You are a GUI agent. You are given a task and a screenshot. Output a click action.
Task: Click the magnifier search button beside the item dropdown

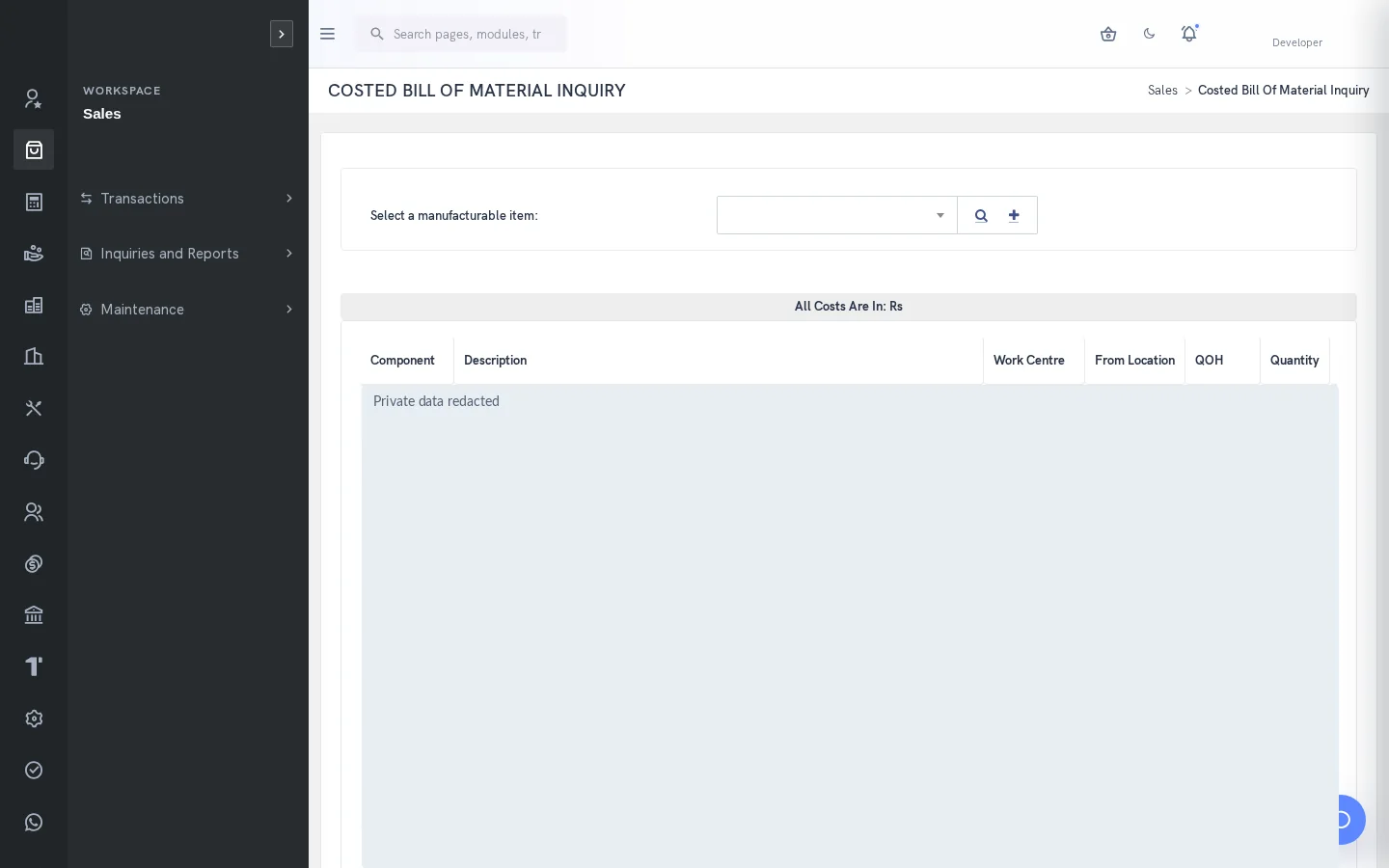tap(981, 216)
